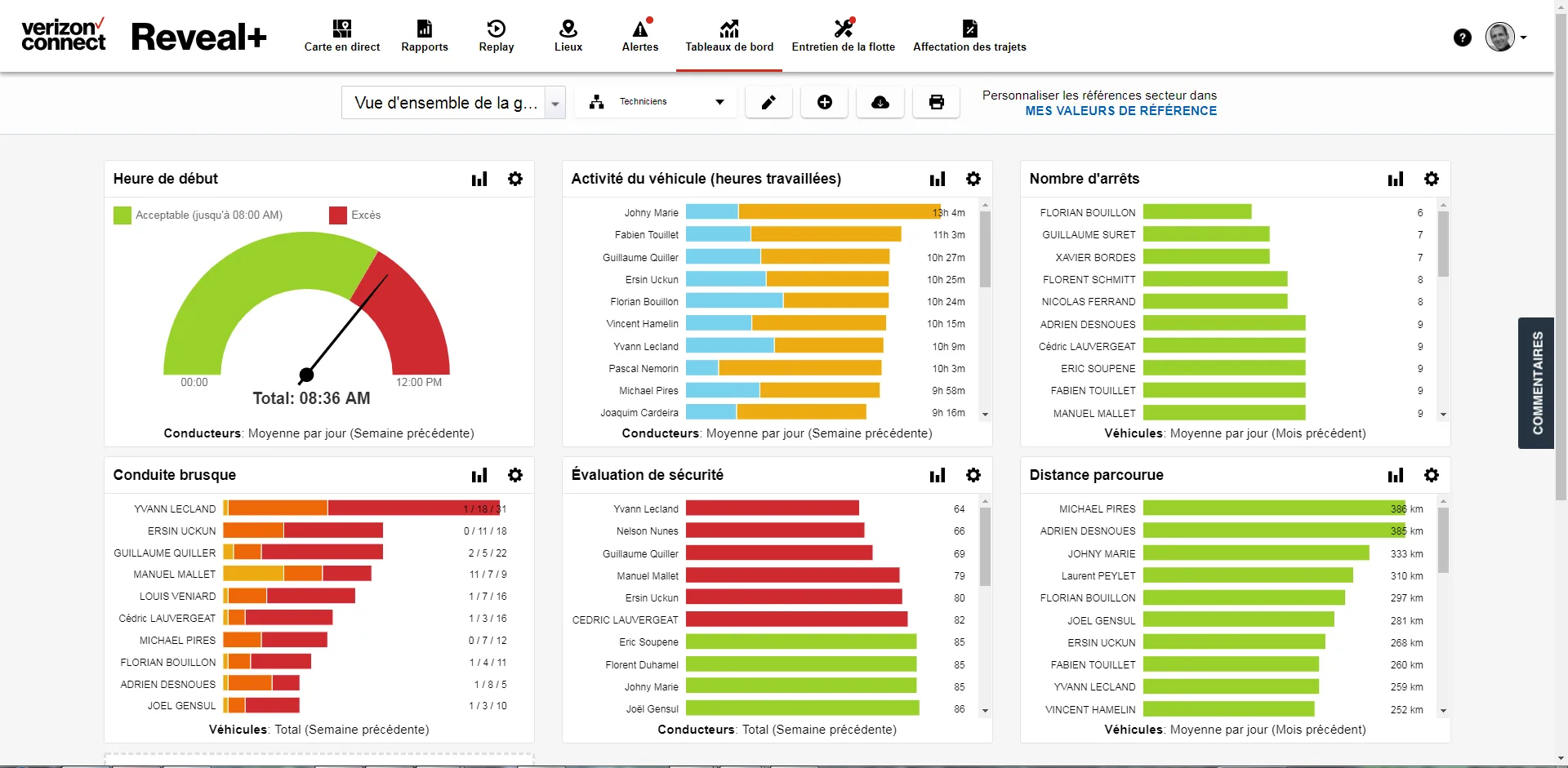The height and width of the screenshot is (768, 1568).
Task: Print the dashboard with printer icon
Action: [936, 102]
